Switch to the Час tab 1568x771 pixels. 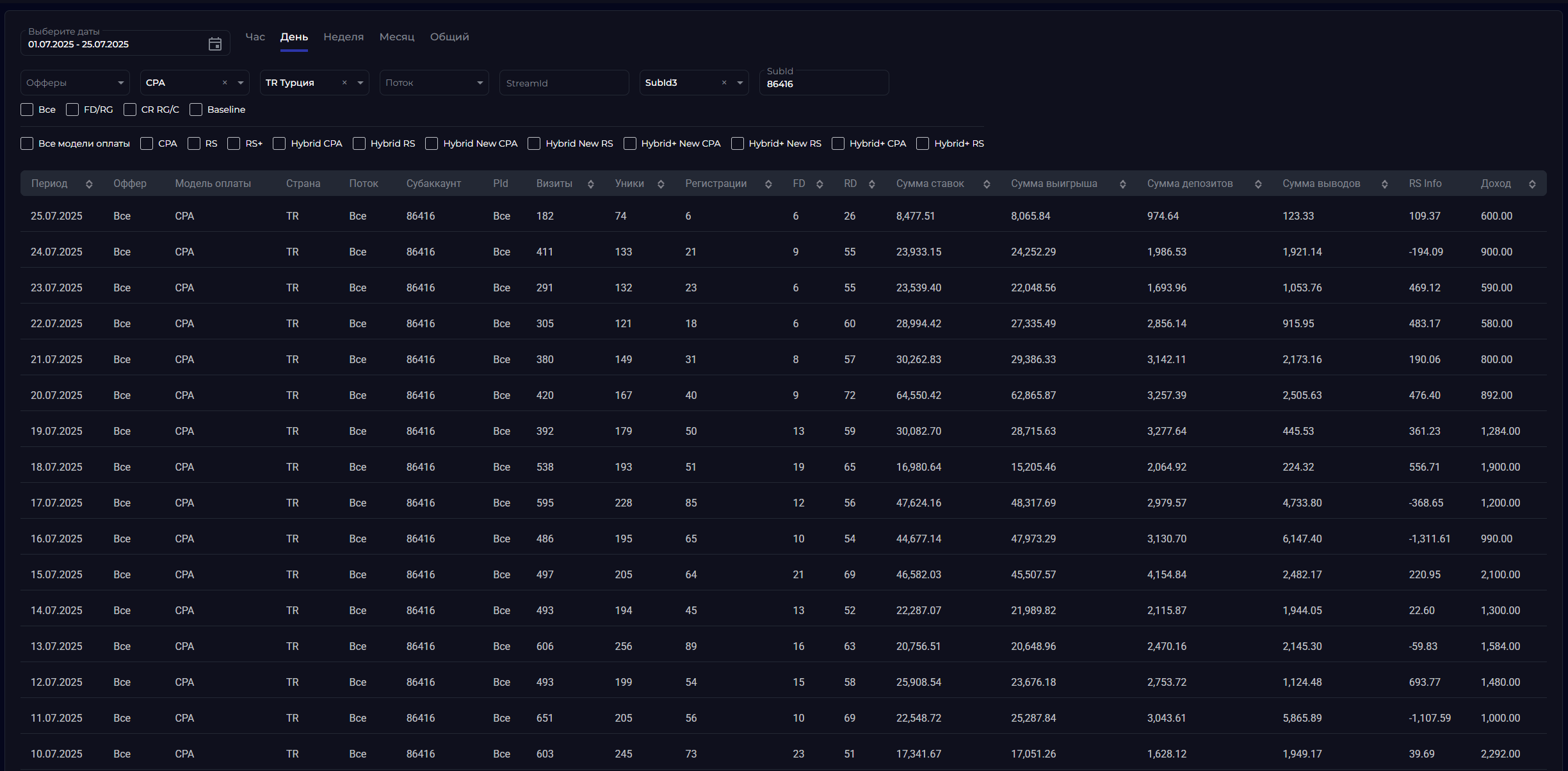coord(255,37)
